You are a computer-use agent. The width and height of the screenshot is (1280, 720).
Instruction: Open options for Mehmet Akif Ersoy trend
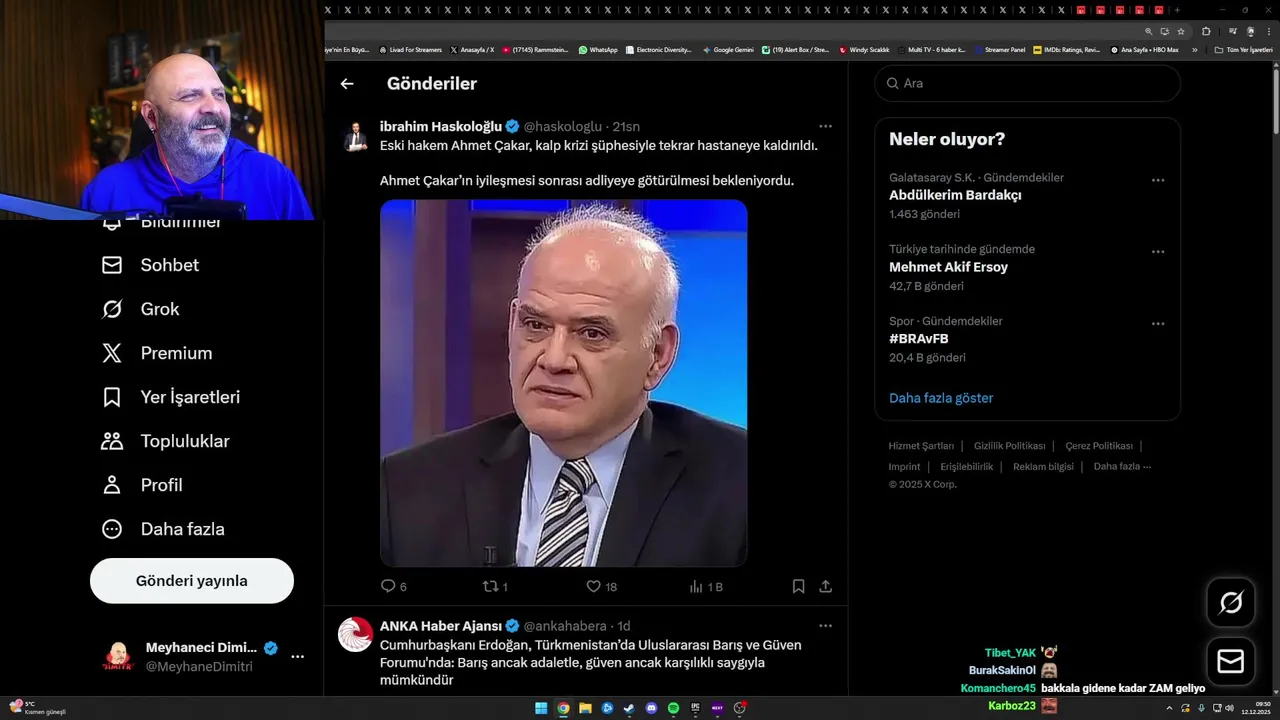click(x=1158, y=252)
